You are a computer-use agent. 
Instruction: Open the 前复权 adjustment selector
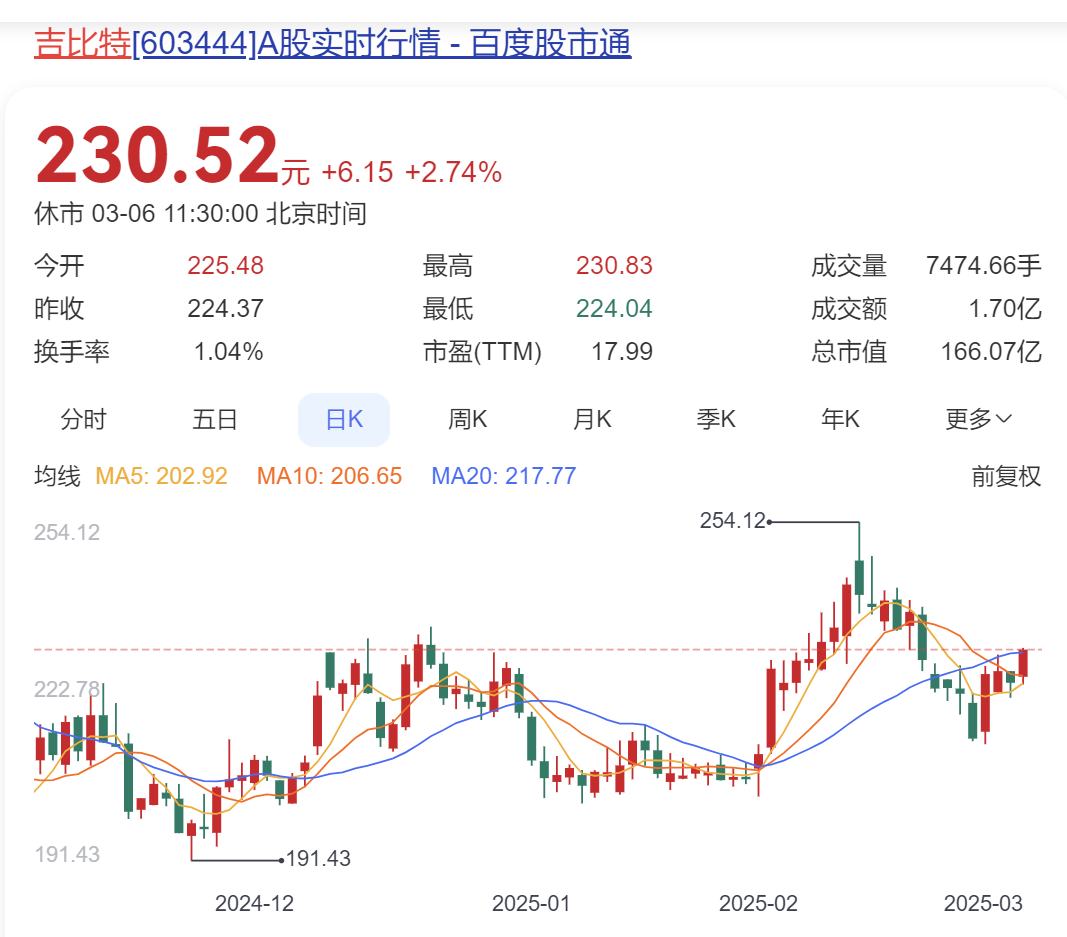[1006, 476]
